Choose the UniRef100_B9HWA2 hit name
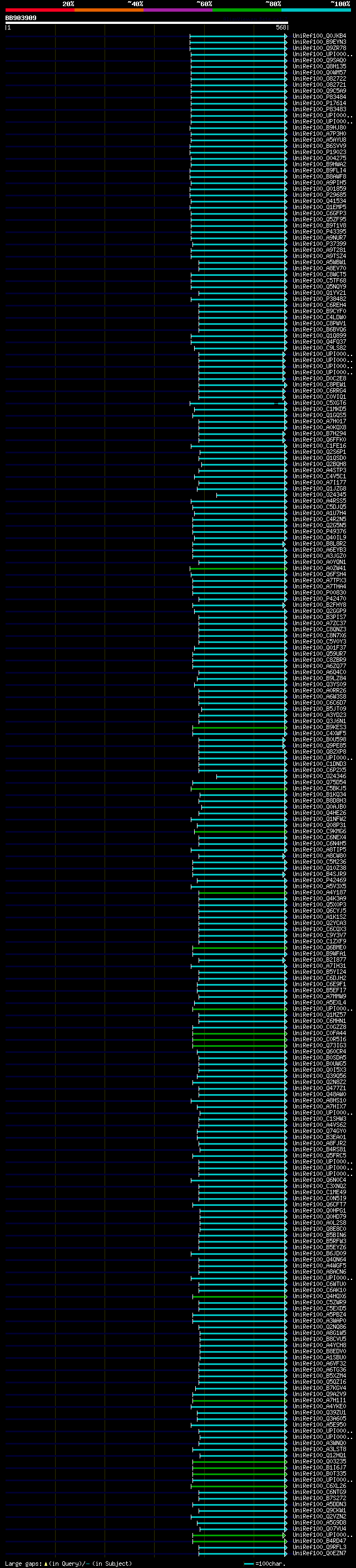The image size is (356, 1568). tap(319, 164)
